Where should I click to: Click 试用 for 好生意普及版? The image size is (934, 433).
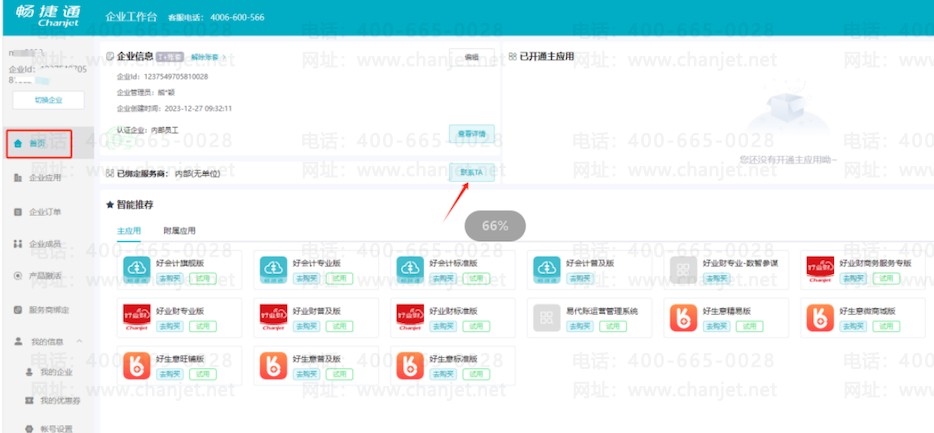339,374
